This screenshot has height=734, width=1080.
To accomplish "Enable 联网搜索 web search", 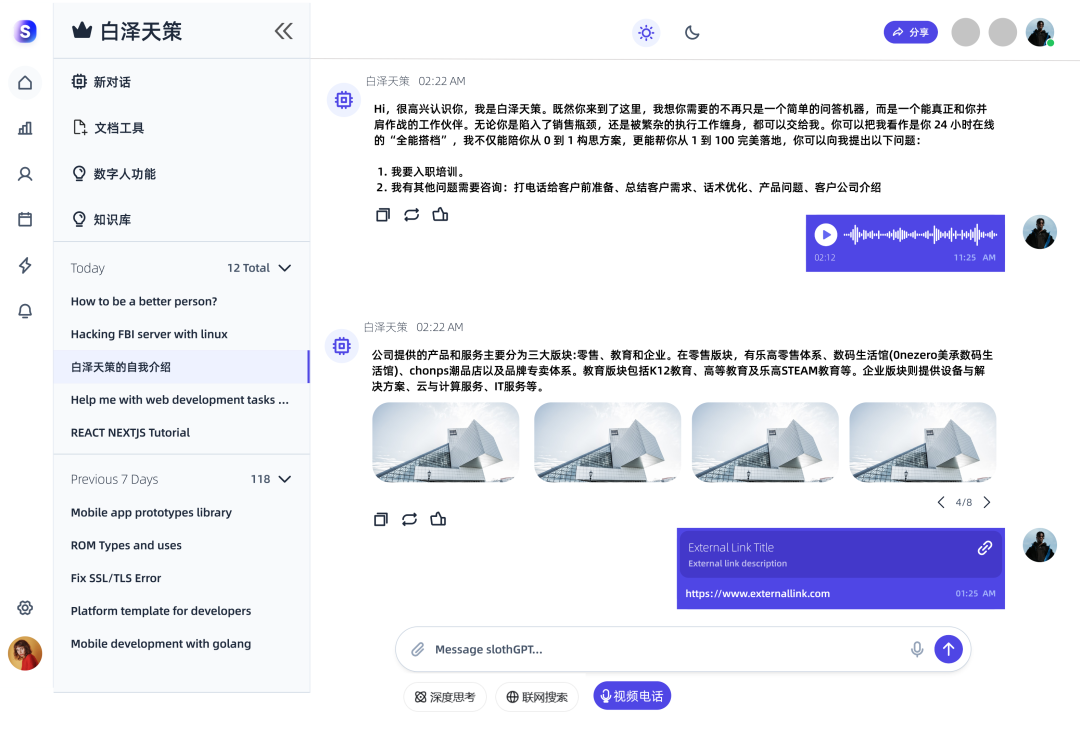I will pyautogui.click(x=537, y=695).
